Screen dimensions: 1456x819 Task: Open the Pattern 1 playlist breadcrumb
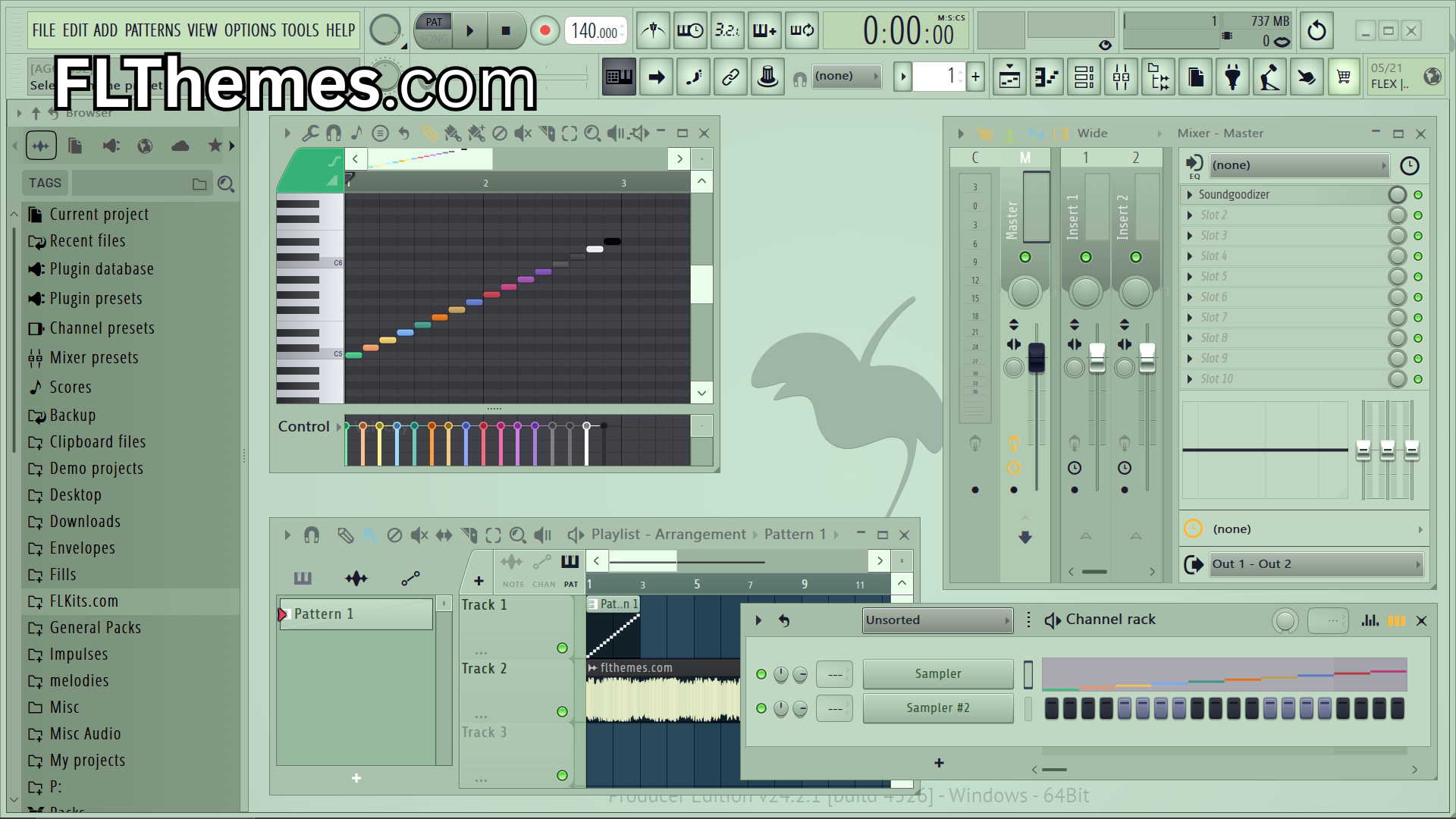pyautogui.click(x=795, y=535)
